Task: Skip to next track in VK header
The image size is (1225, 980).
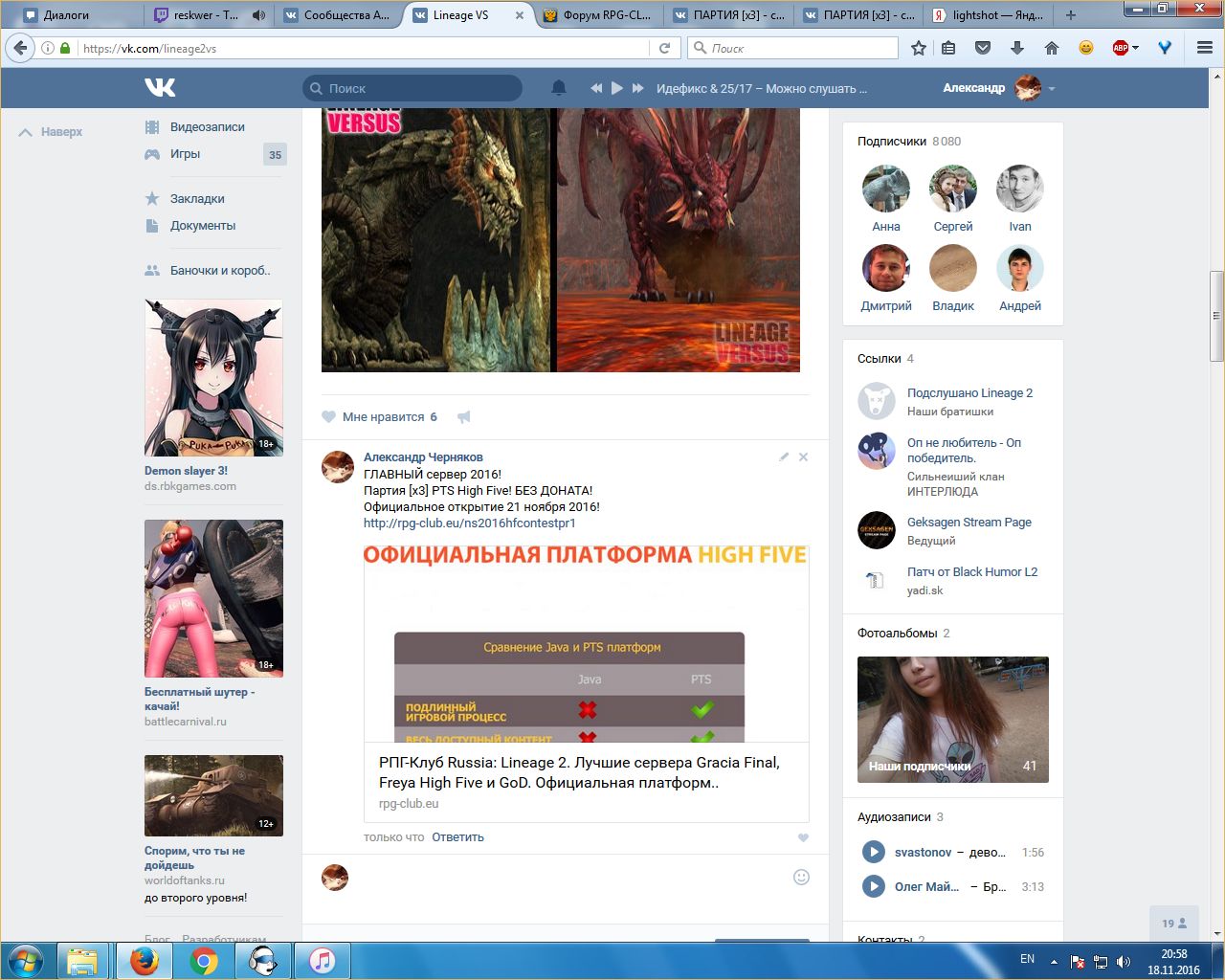Action: (x=638, y=88)
